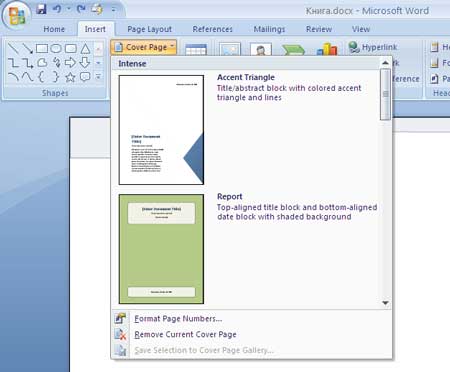This screenshot has height=372, width=450.
Task: Select the right arrow shape
Action: tap(70, 63)
